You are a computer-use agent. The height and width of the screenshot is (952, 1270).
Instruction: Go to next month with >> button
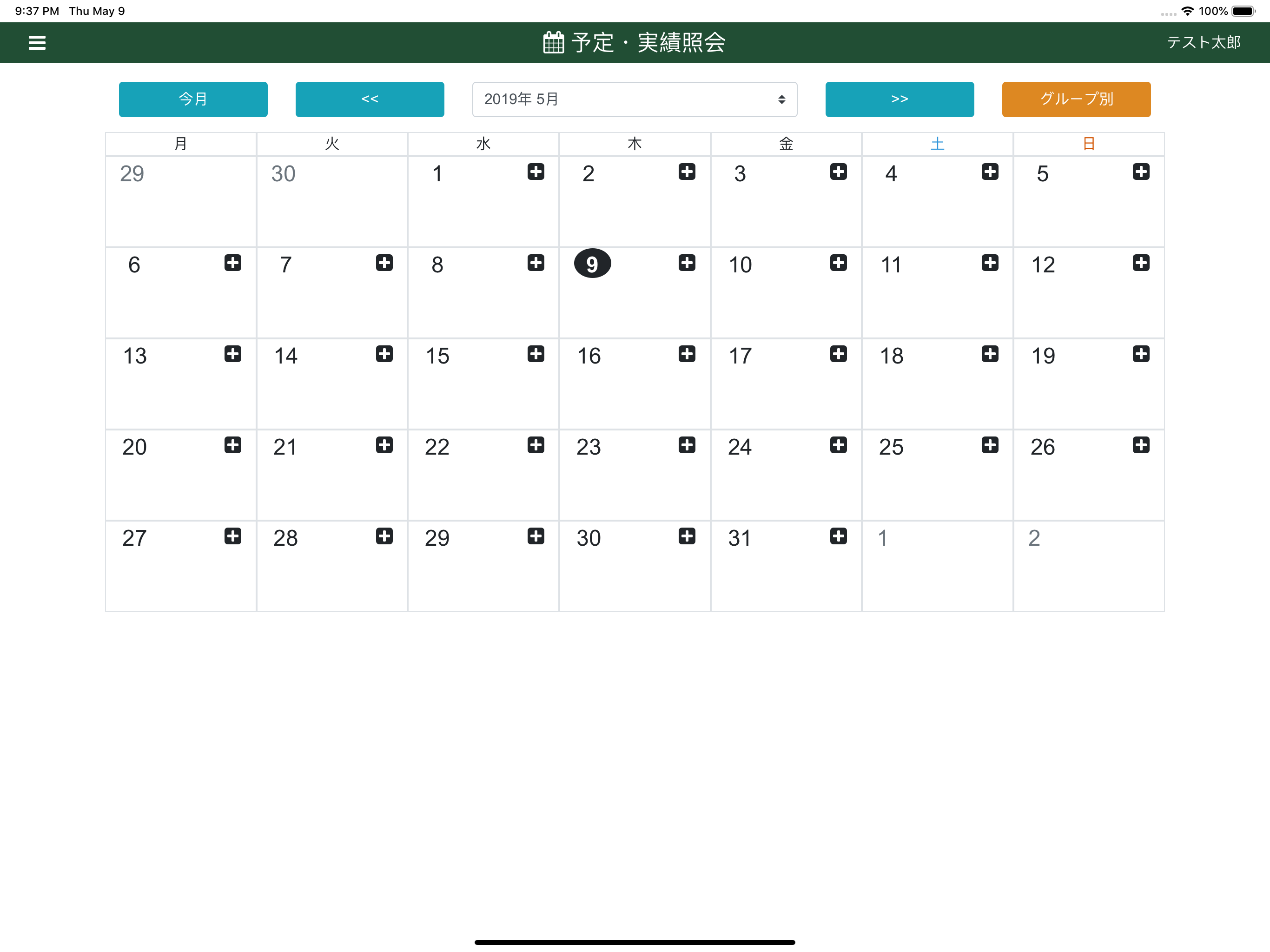[900, 99]
